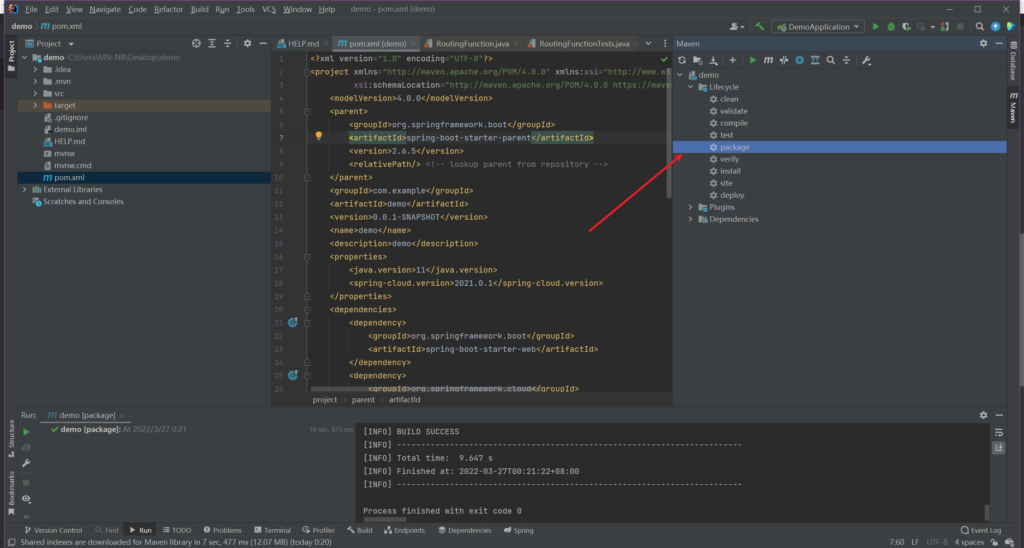Select the Maven 'deploy' phase
Viewport: 1024px width, 548px height.
point(731,195)
